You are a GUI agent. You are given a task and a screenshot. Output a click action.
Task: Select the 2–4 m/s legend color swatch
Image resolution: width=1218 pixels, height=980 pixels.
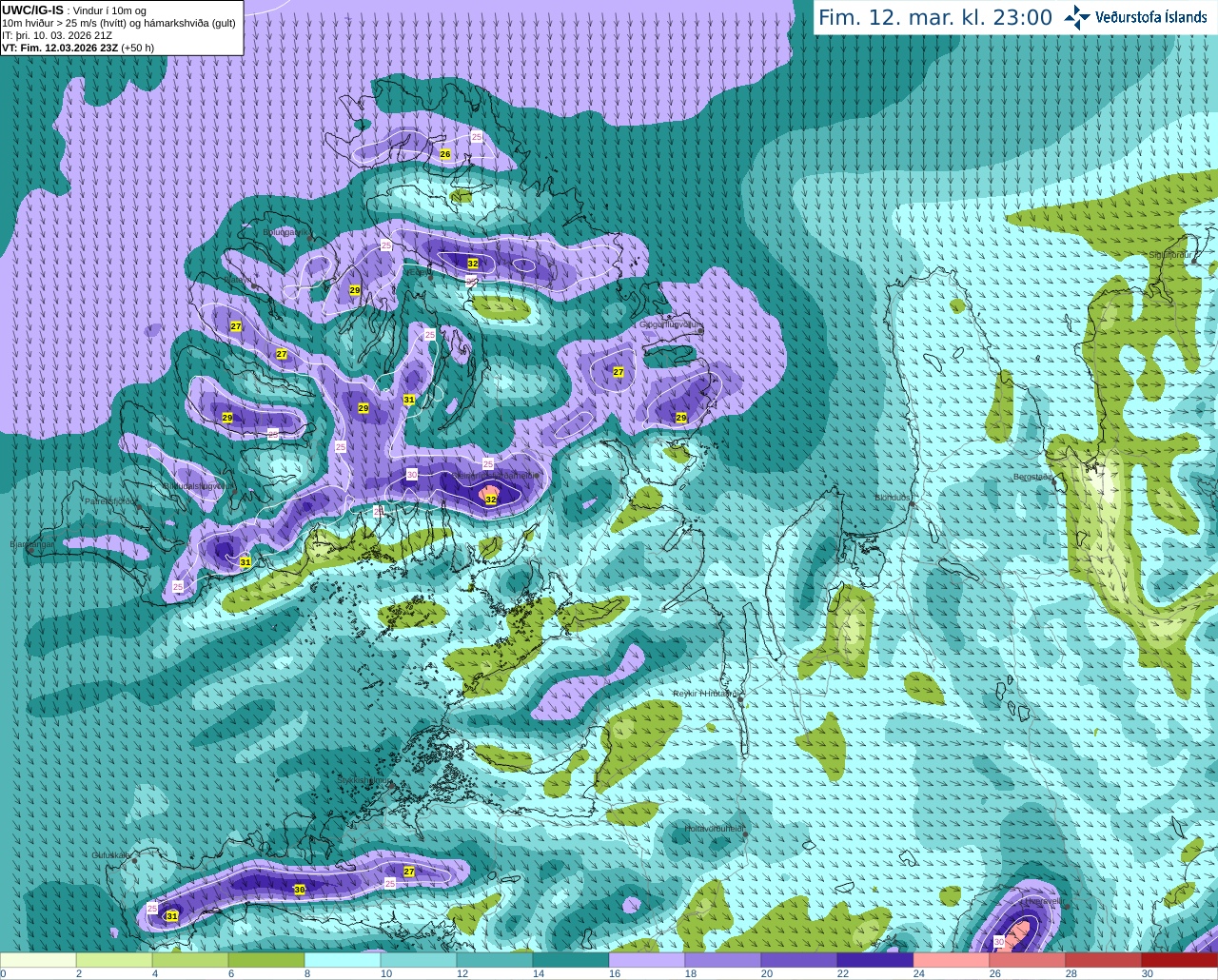coord(114,960)
